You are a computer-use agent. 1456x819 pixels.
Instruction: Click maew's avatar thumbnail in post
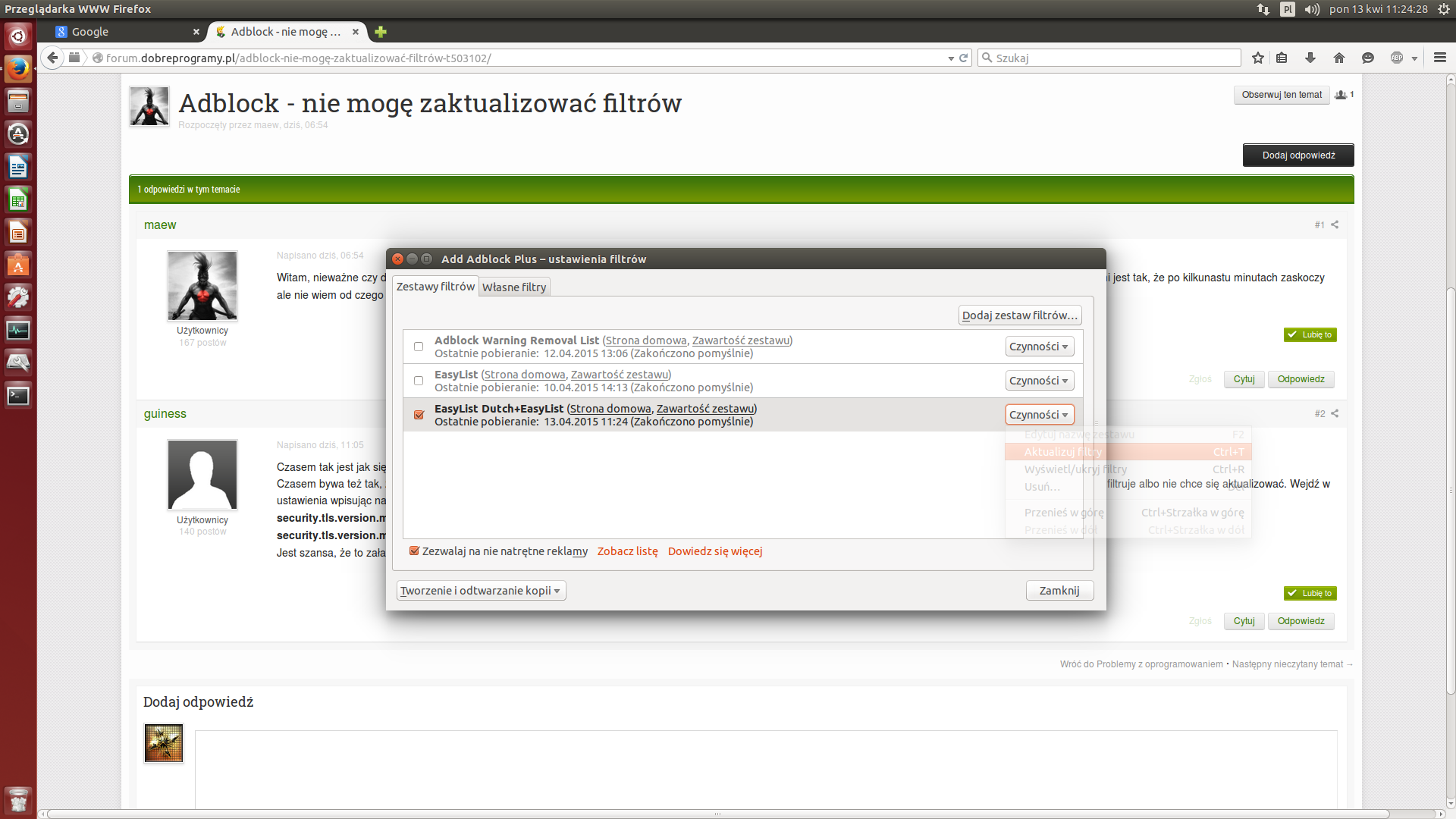(x=202, y=286)
